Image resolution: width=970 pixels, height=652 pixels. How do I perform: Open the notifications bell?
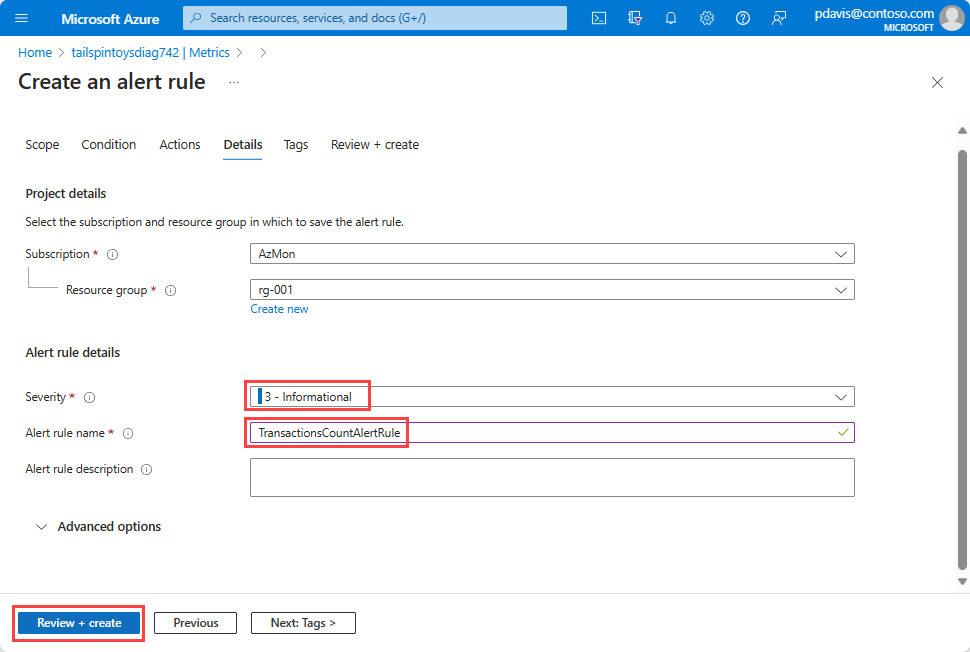click(x=670, y=18)
